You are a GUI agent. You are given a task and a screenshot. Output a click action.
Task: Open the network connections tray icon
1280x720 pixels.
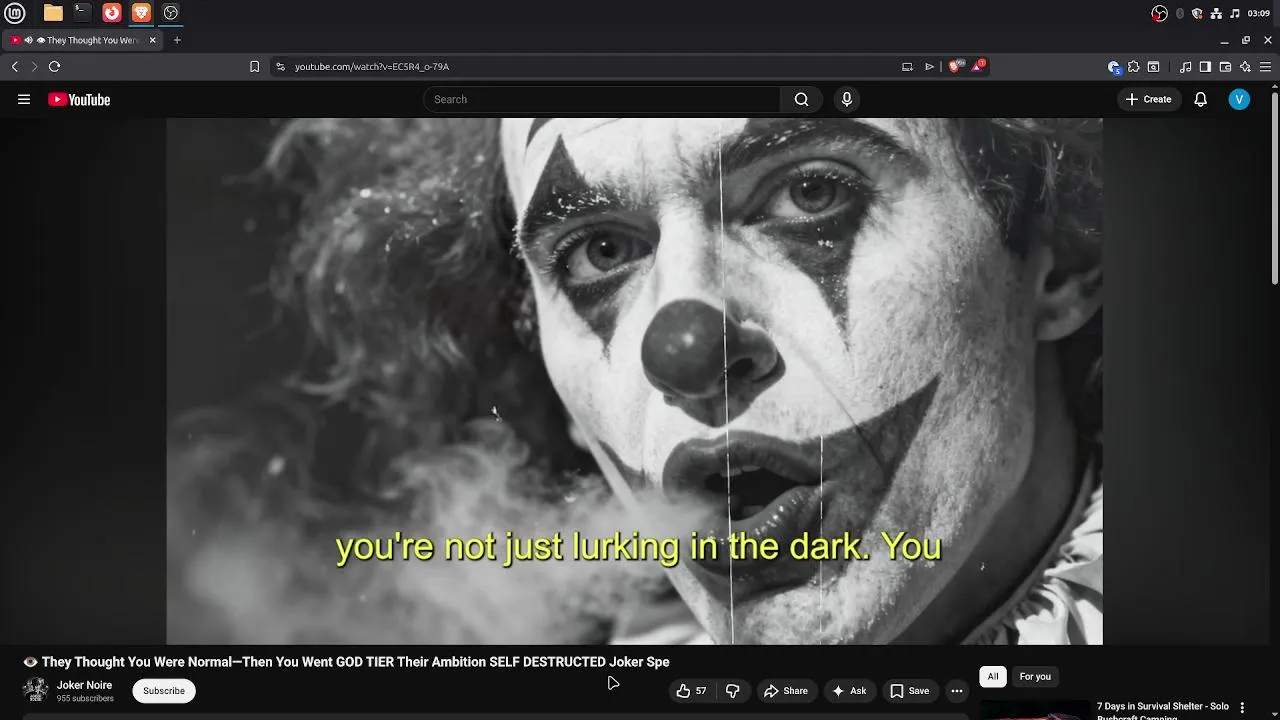point(1216,13)
